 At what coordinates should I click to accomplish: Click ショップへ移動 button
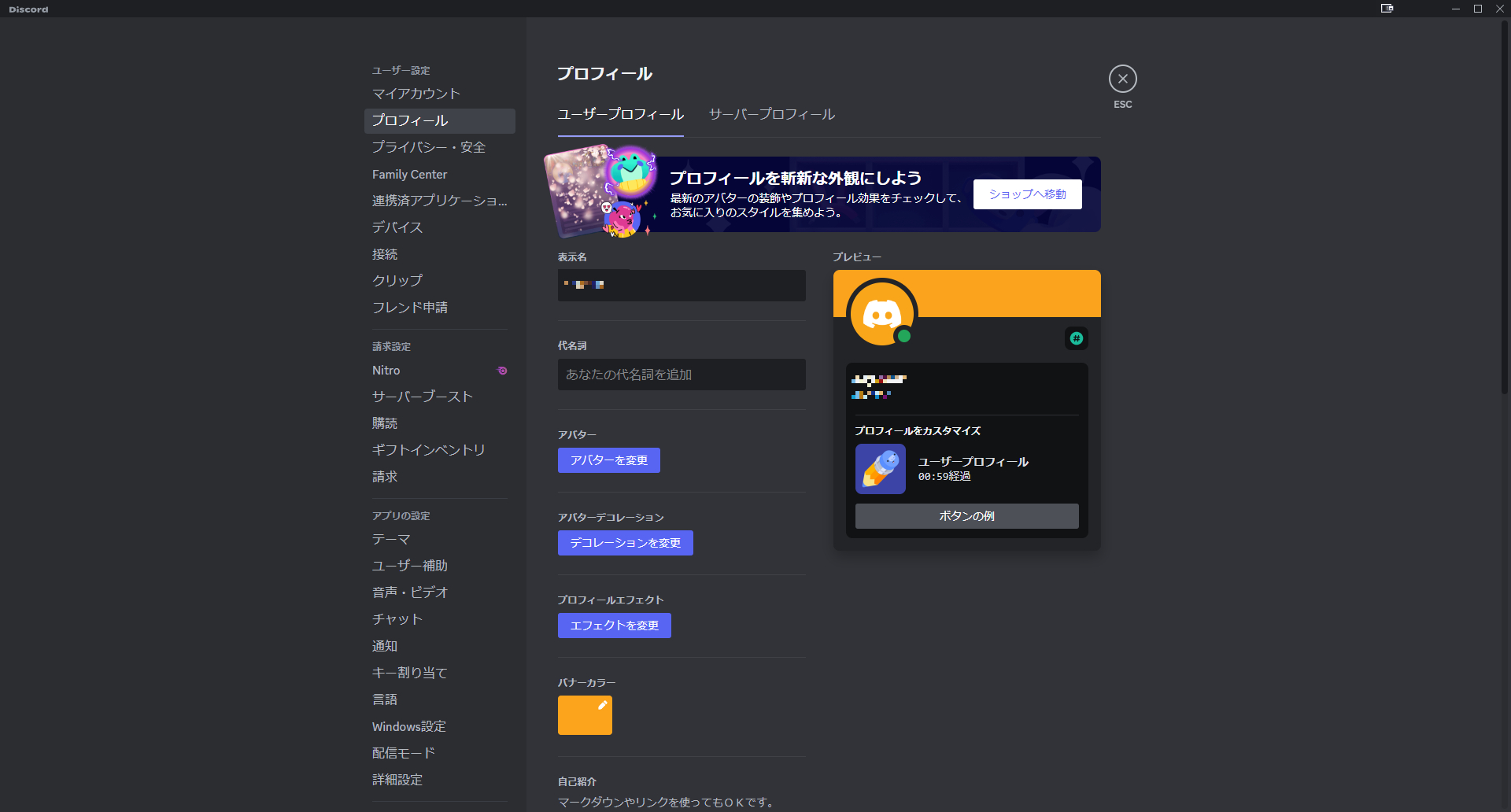1027,194
